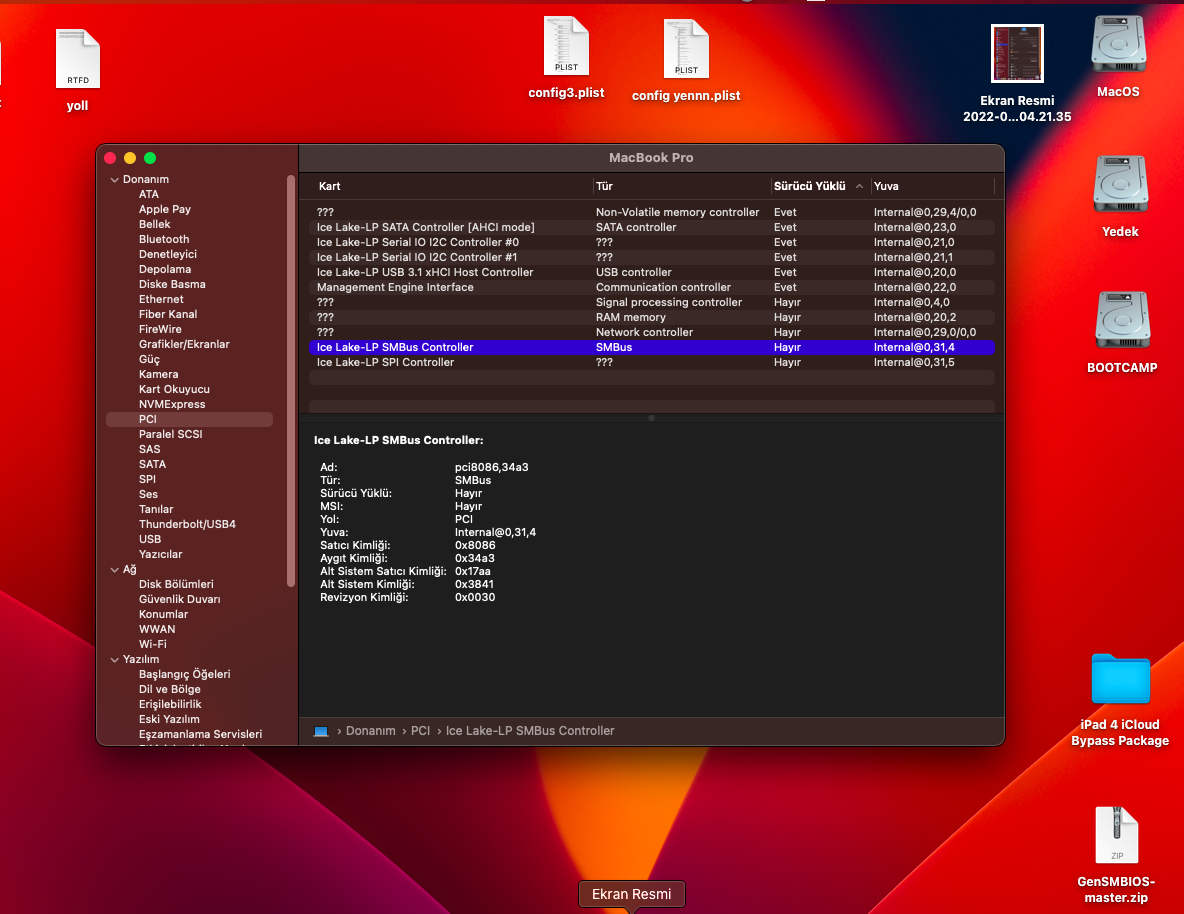Open the iPad 4 iCloud Bypass Package folder
Screen dimensions: 1184x914
tap(1120, 679)
